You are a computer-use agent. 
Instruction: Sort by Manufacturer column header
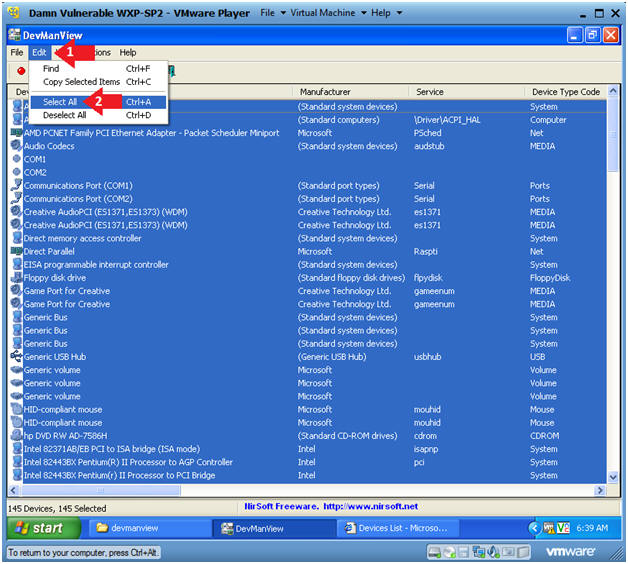tap(351, 92)
